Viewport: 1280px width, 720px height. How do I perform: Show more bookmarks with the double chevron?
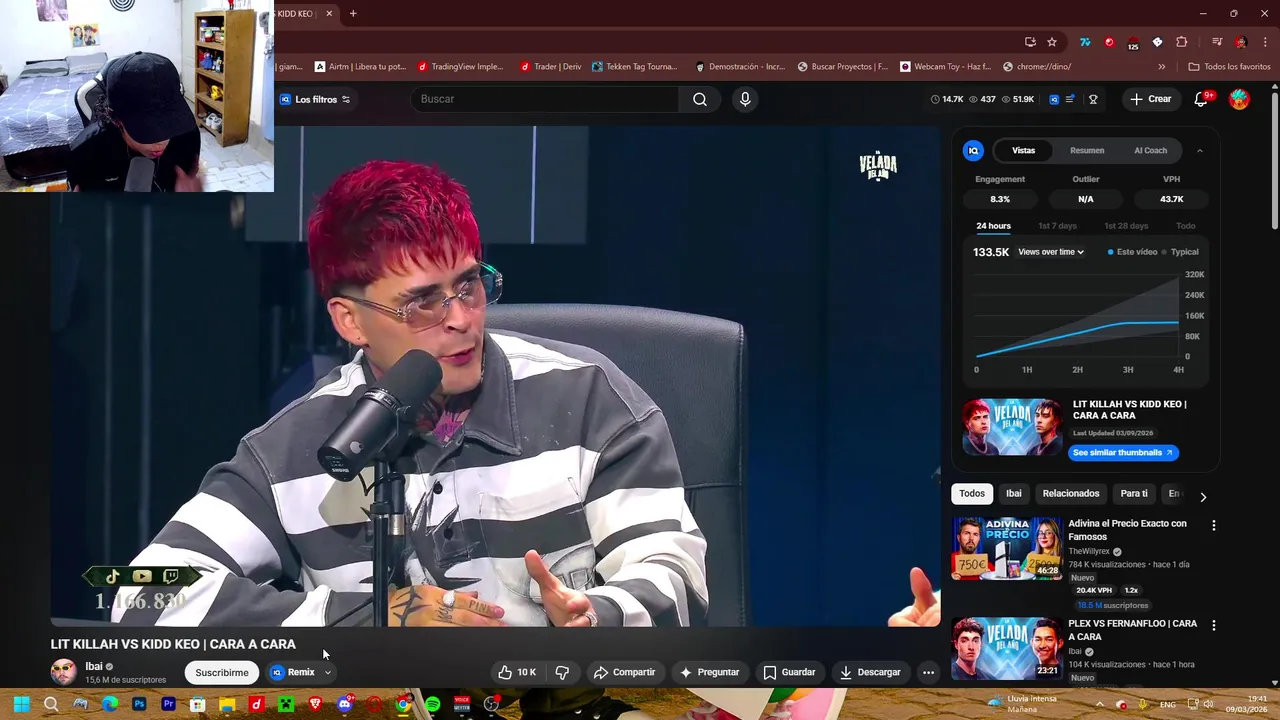[x=1161, y=67]
